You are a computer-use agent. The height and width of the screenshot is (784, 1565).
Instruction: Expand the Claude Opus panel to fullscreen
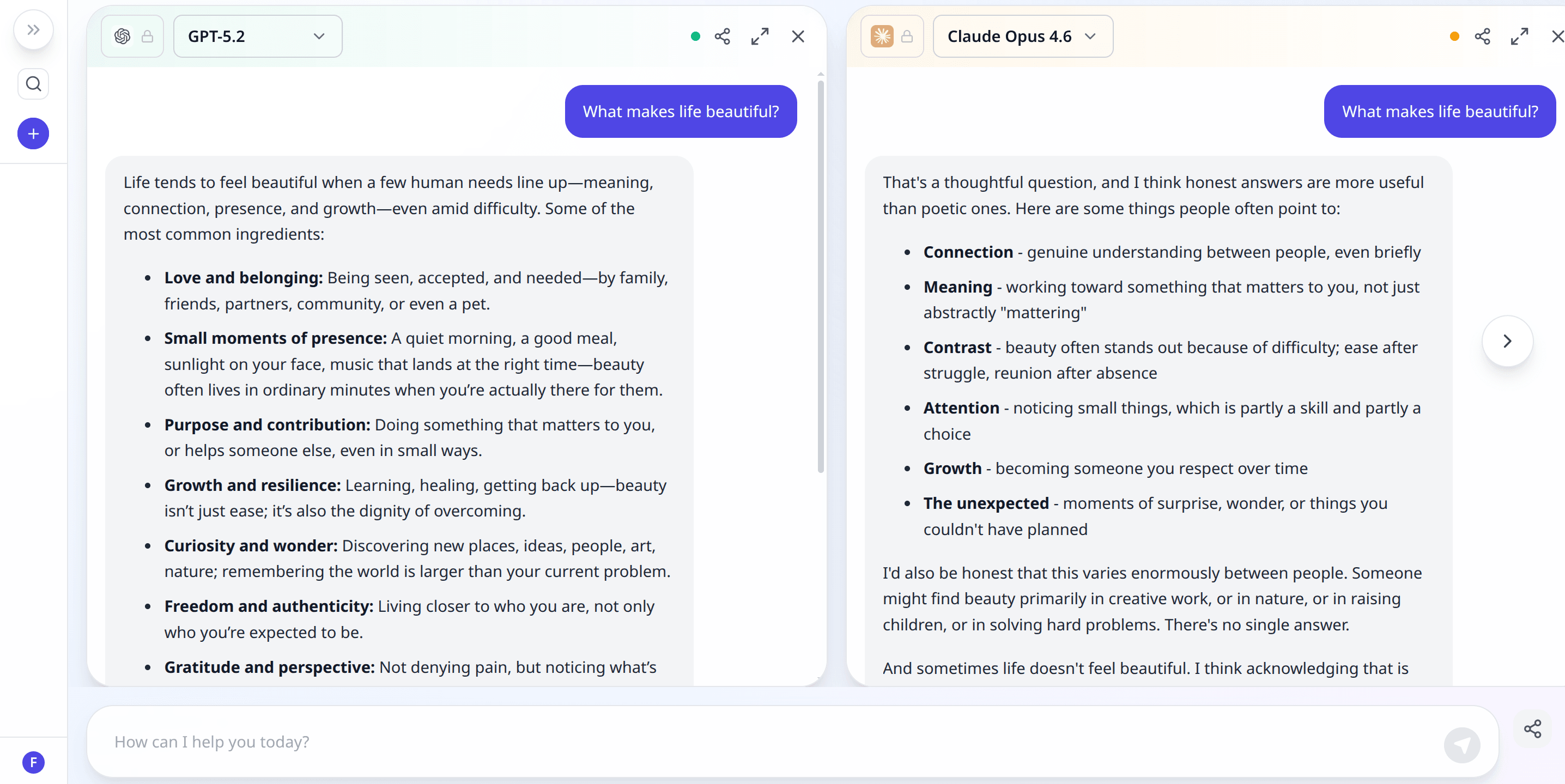1519,37
